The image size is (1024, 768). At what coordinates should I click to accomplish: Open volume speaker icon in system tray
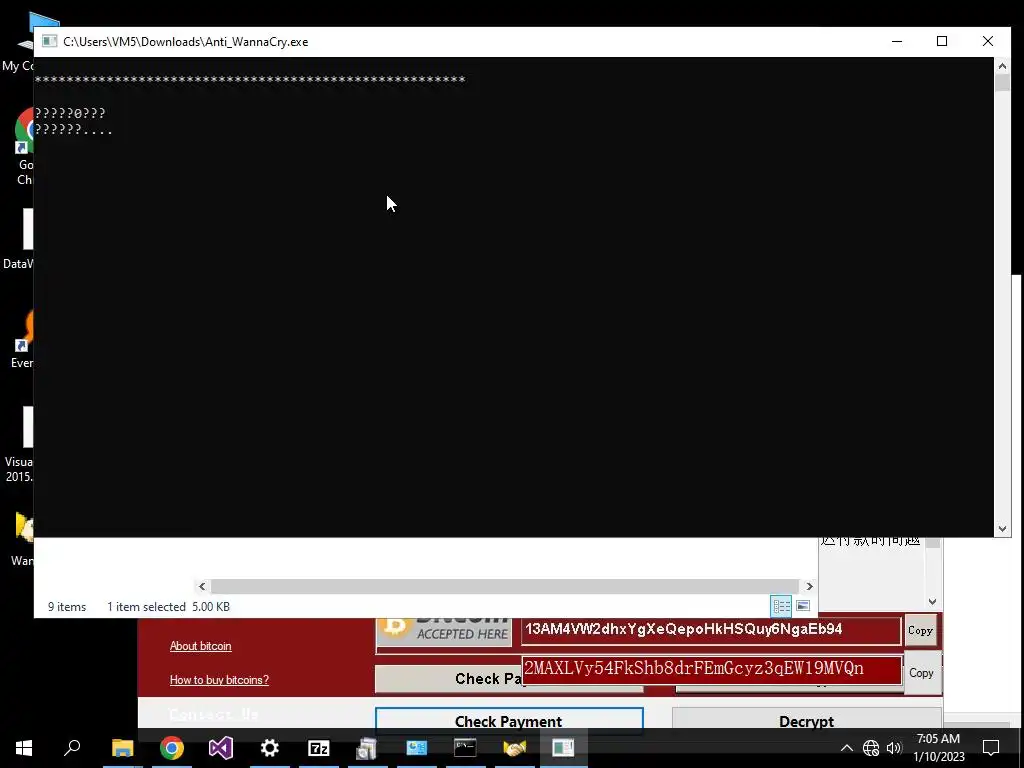894,748
